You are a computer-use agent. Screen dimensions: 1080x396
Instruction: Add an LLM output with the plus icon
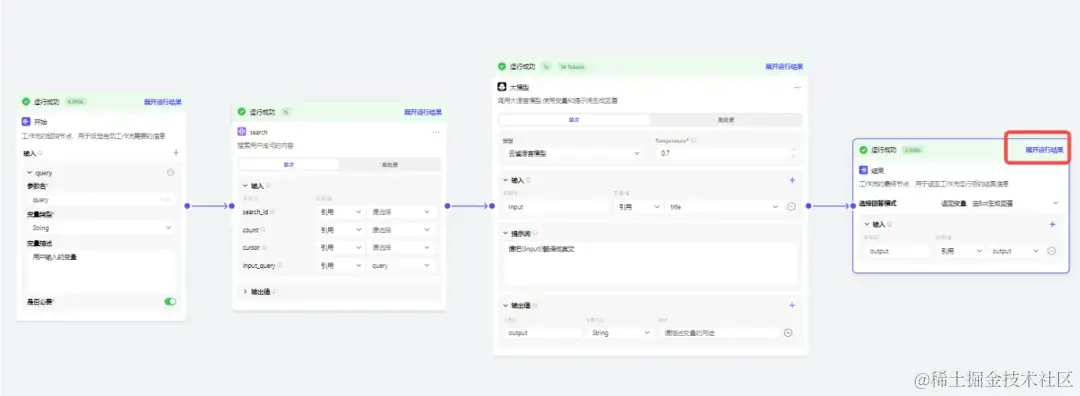[x=792, y=305]
